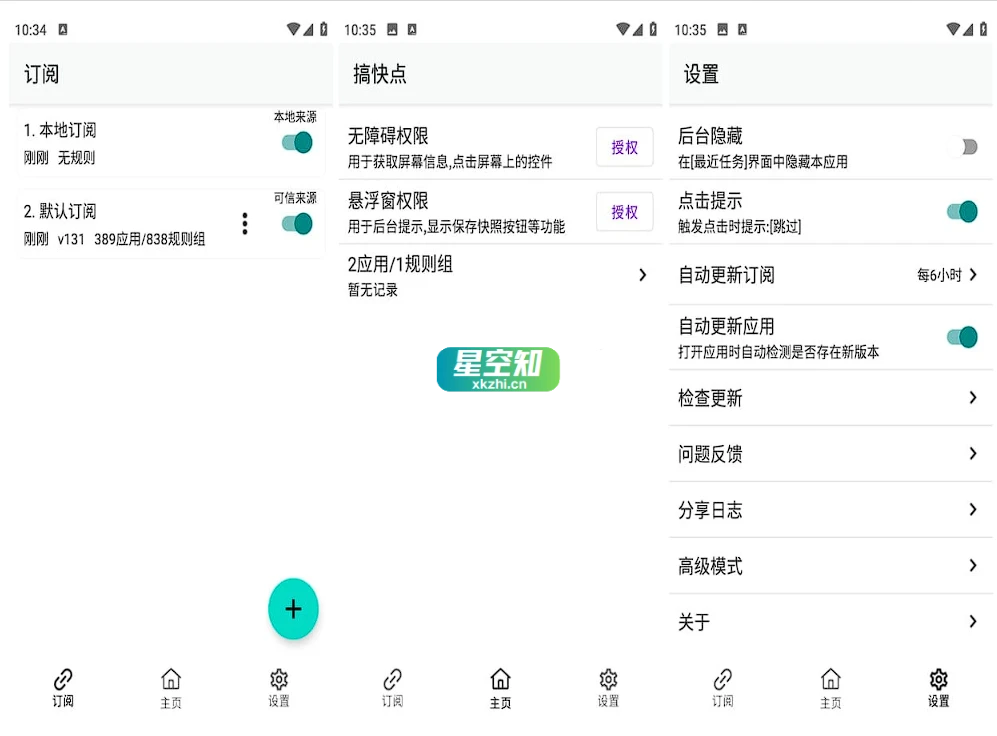997x736 pixels.
Task: Expand the 2应用/1规则组 rule list
Action: tap(498, 274)
